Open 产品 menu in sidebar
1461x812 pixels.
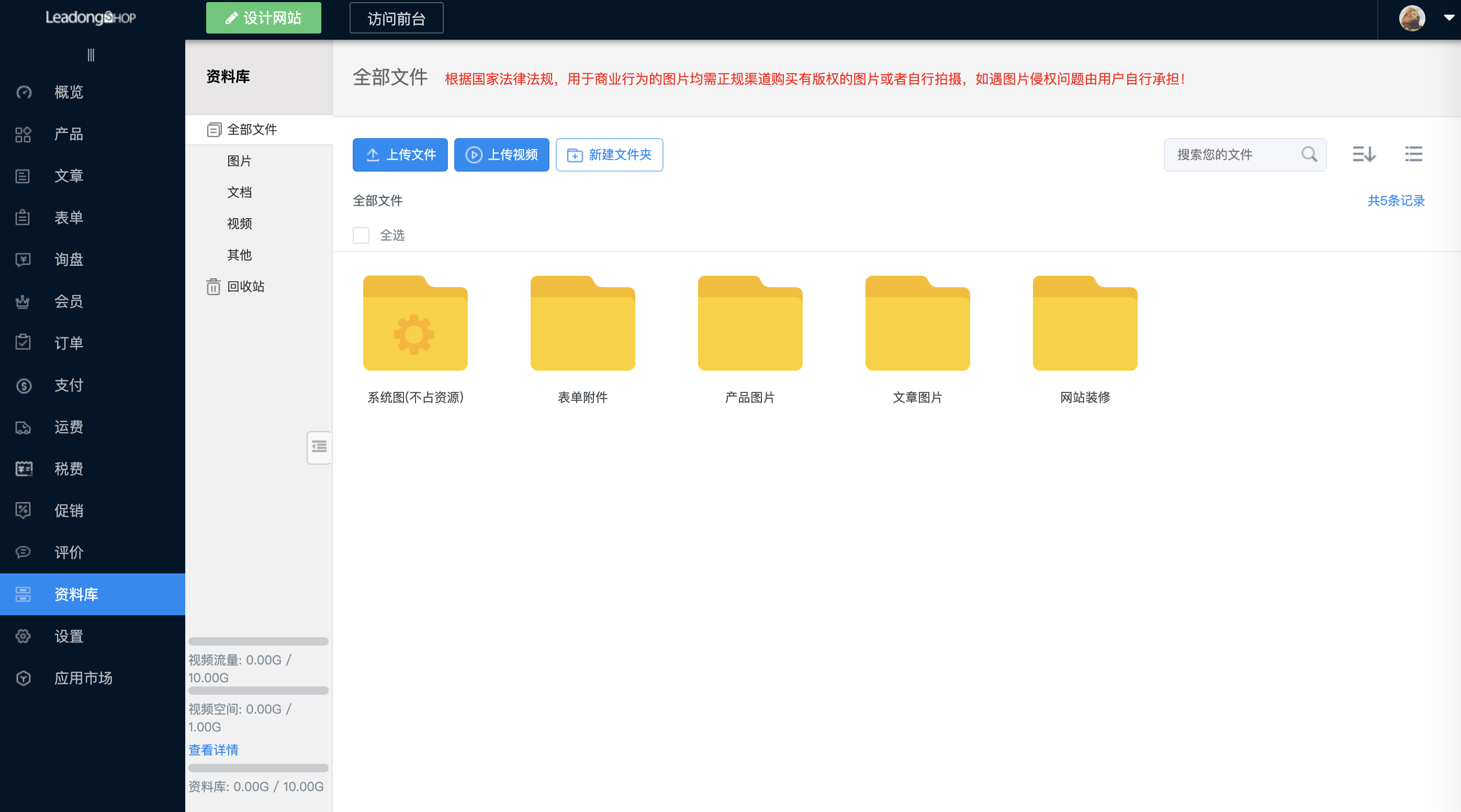tap(69, 134)
